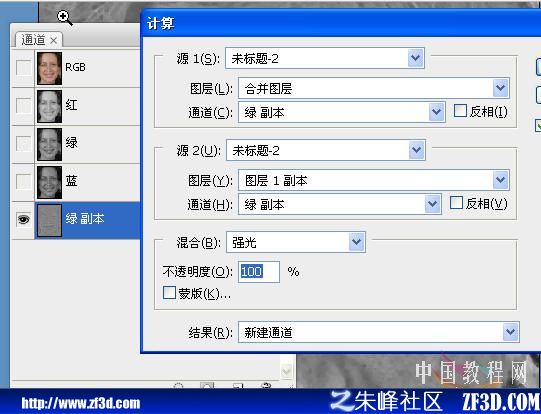Viewport: 541px width, 414px height.
Task: Select the RGB channel thumbnail
Action: (x=49, y=68)
